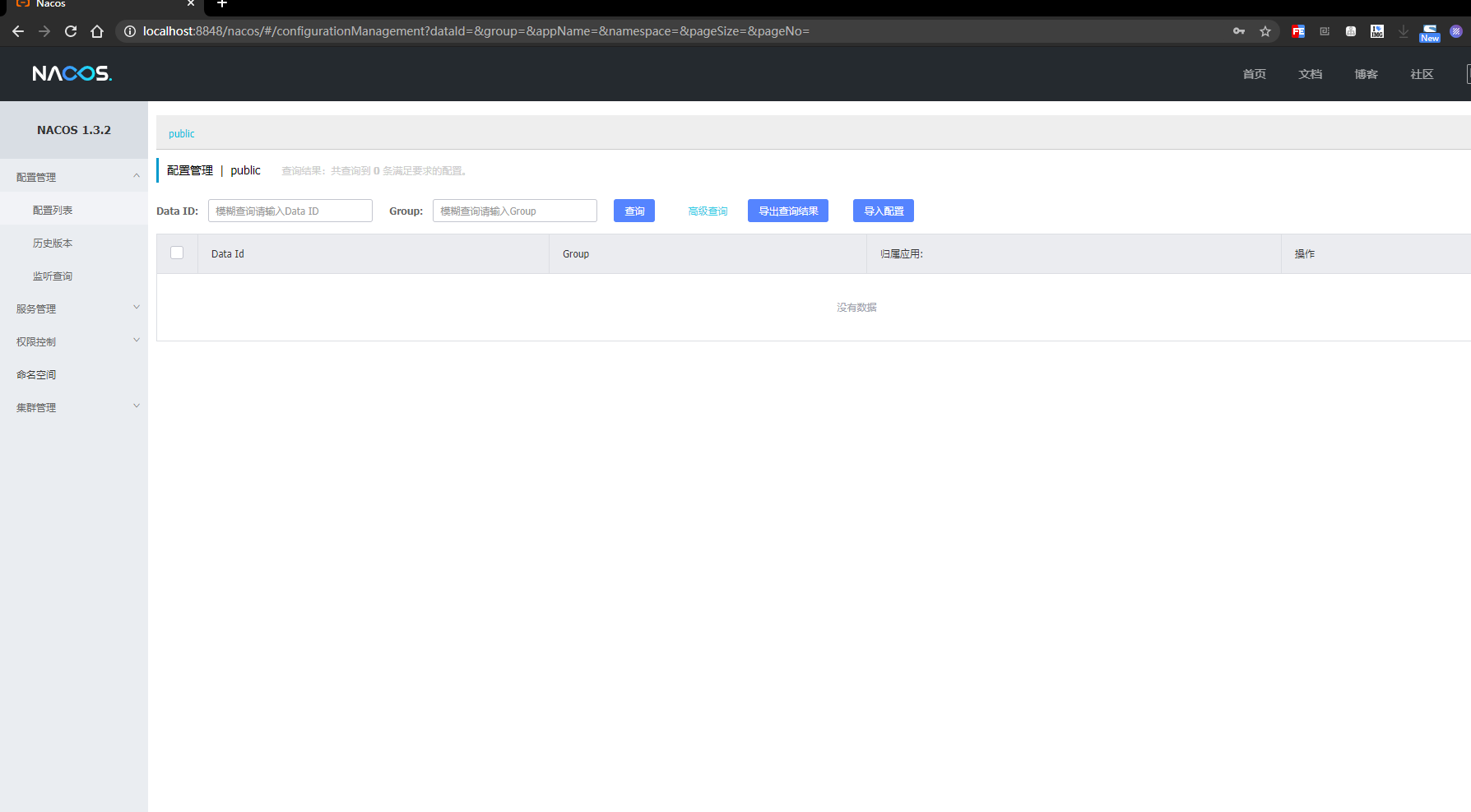Open 高级查询 advanced search
This screenshot has height=812, width=1471.
tap(708, 211)
